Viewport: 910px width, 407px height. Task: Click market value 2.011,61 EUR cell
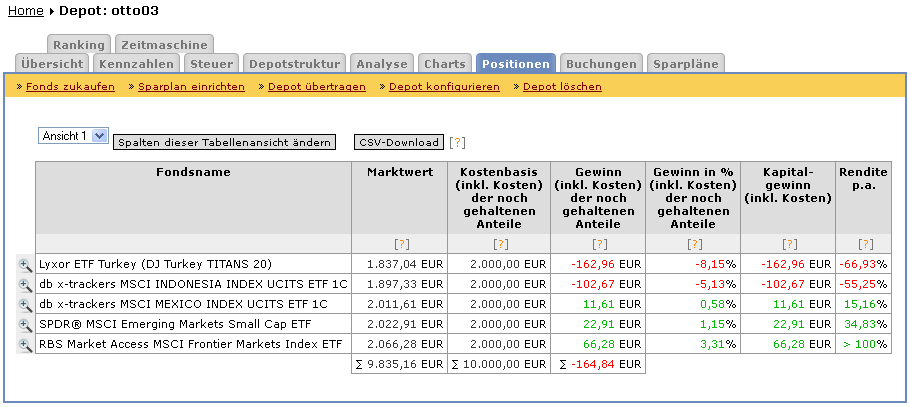click(399, 304)
